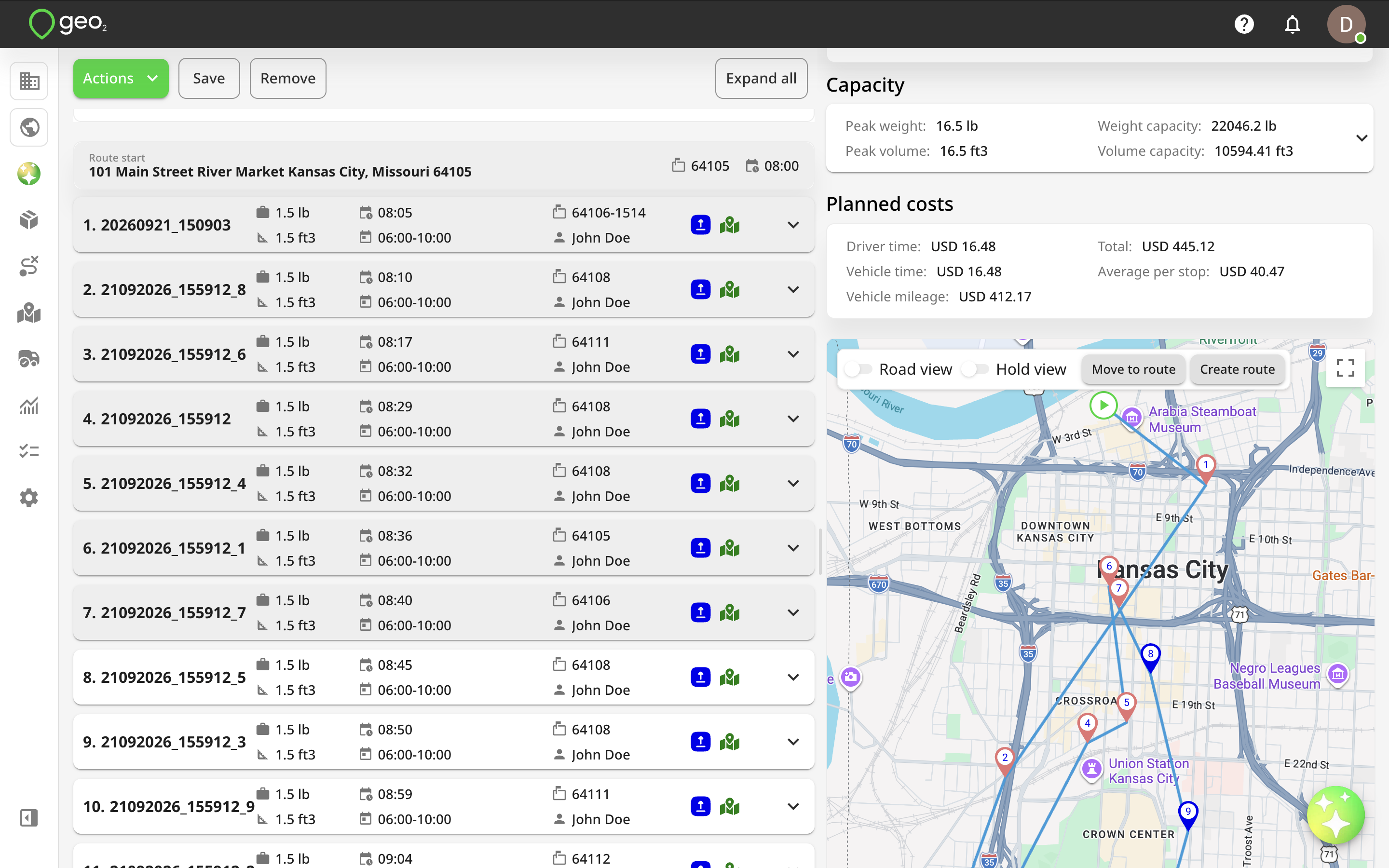Viewport: 1389px width, 868px height.
Task: Open the notifications bell
Action: pyautogui.click(x=1292, y=24)
